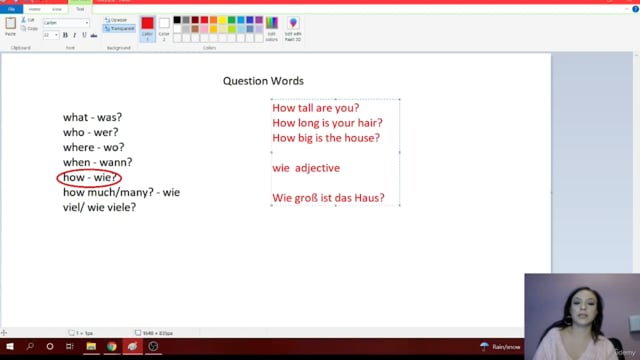
Task: Click the text 'How tall are you?'
Action: [x=316, y=108]
